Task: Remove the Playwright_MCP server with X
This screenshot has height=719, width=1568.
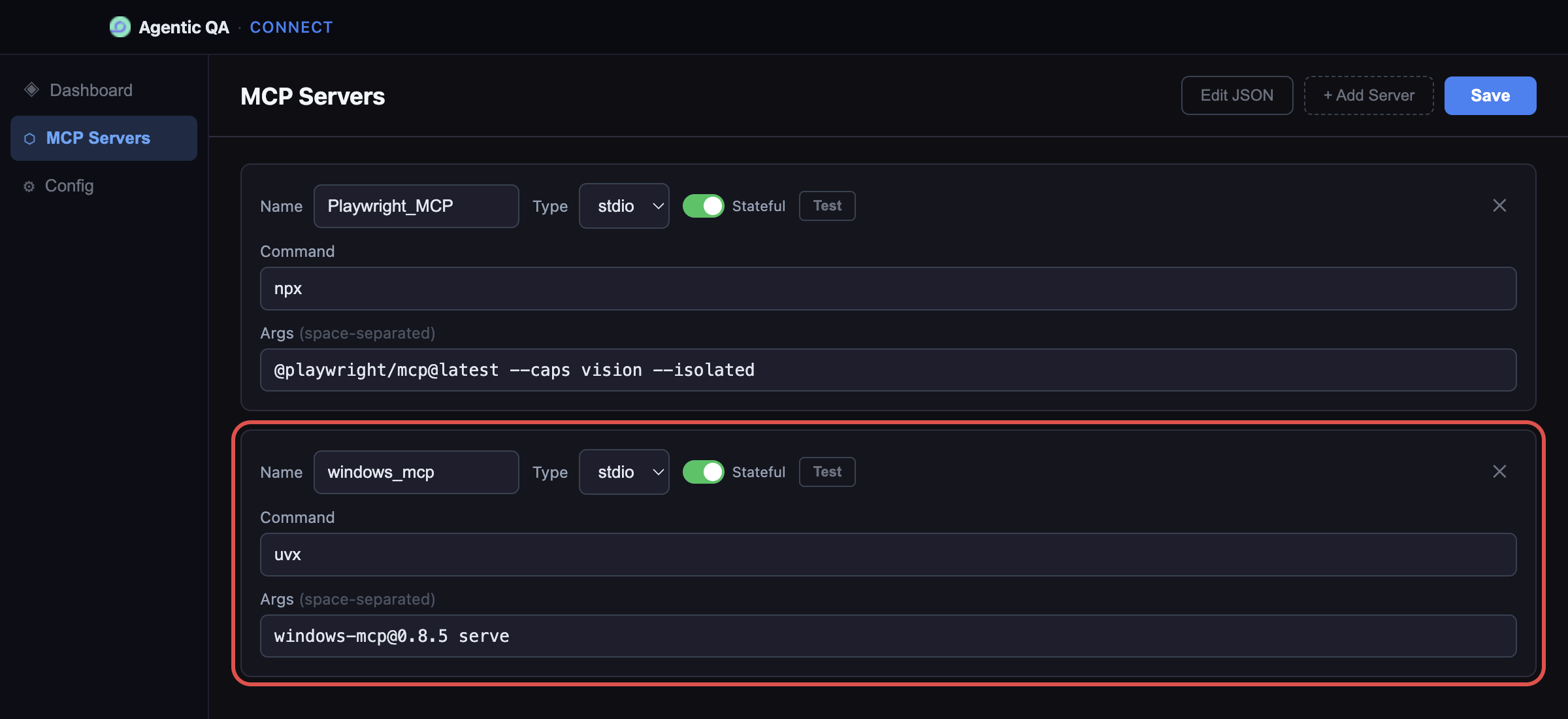Action: tap(1499, 206)
